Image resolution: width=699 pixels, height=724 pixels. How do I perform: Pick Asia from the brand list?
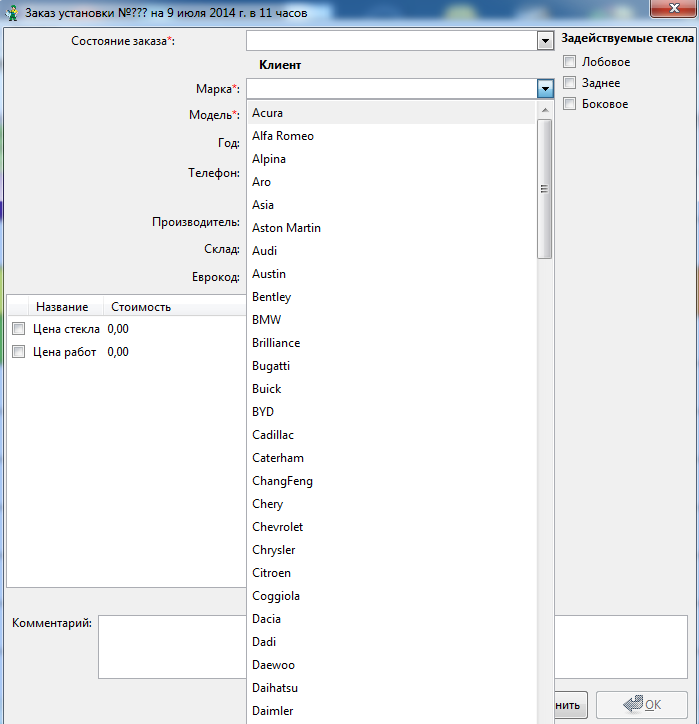pos(392,205)
